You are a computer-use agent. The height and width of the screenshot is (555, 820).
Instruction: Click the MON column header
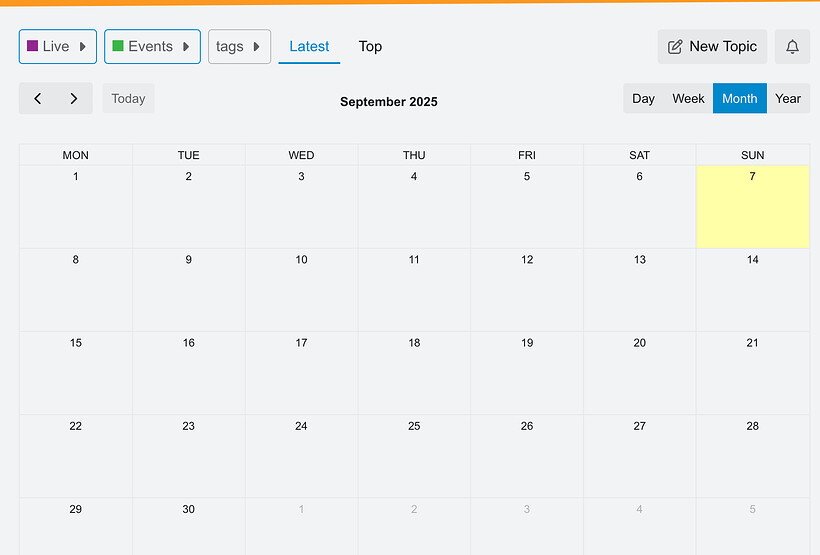pos(76,155)
